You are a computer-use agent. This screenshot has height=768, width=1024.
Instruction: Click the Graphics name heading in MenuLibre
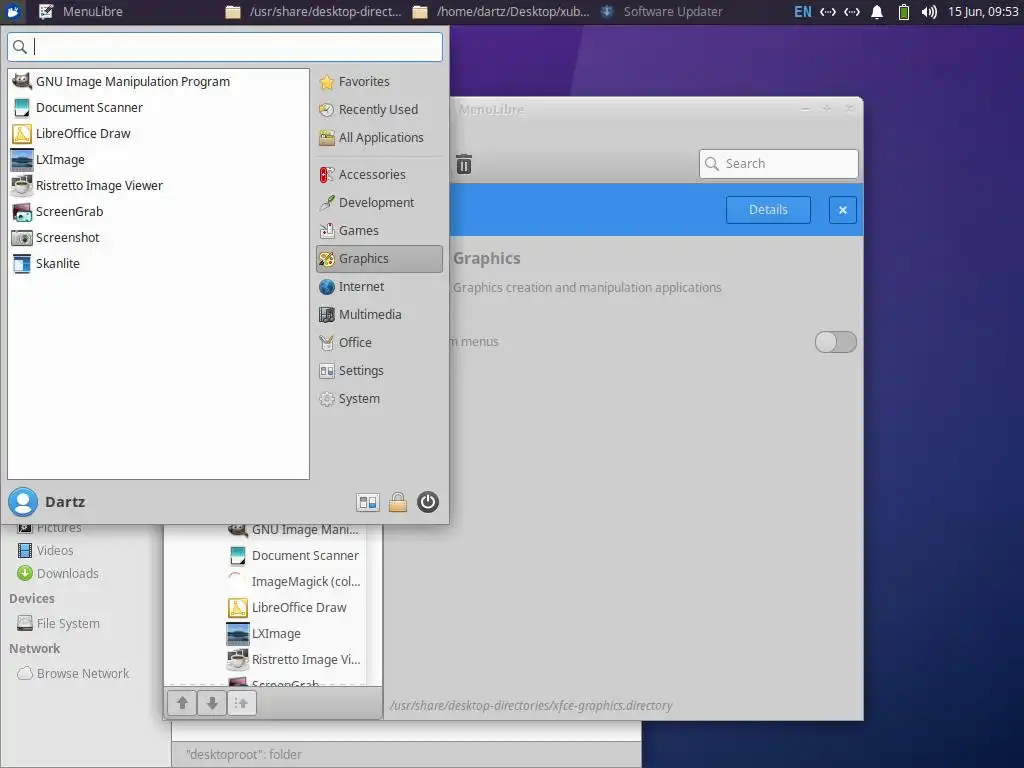click(487, 259)
